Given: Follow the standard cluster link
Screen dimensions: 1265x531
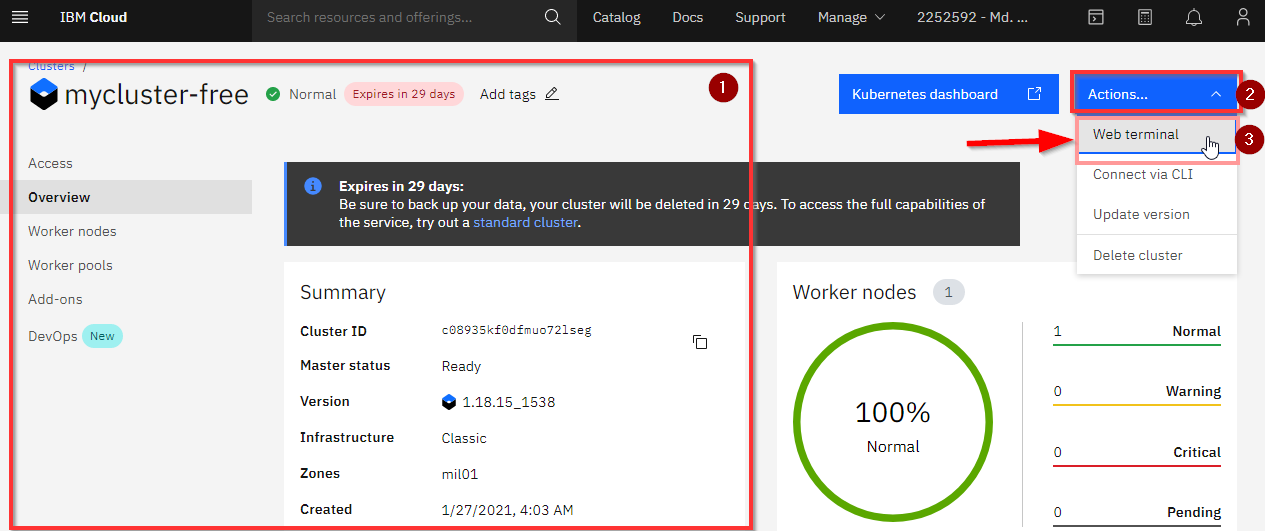Looking at the screenshot, I should [x=525, y=222].
